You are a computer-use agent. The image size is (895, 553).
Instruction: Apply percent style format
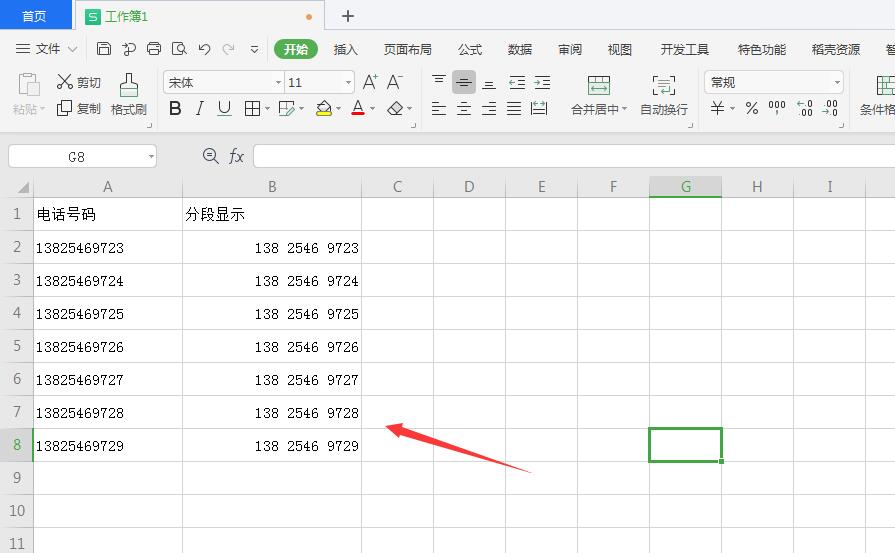pyautogui.click(x=752, y=108)
